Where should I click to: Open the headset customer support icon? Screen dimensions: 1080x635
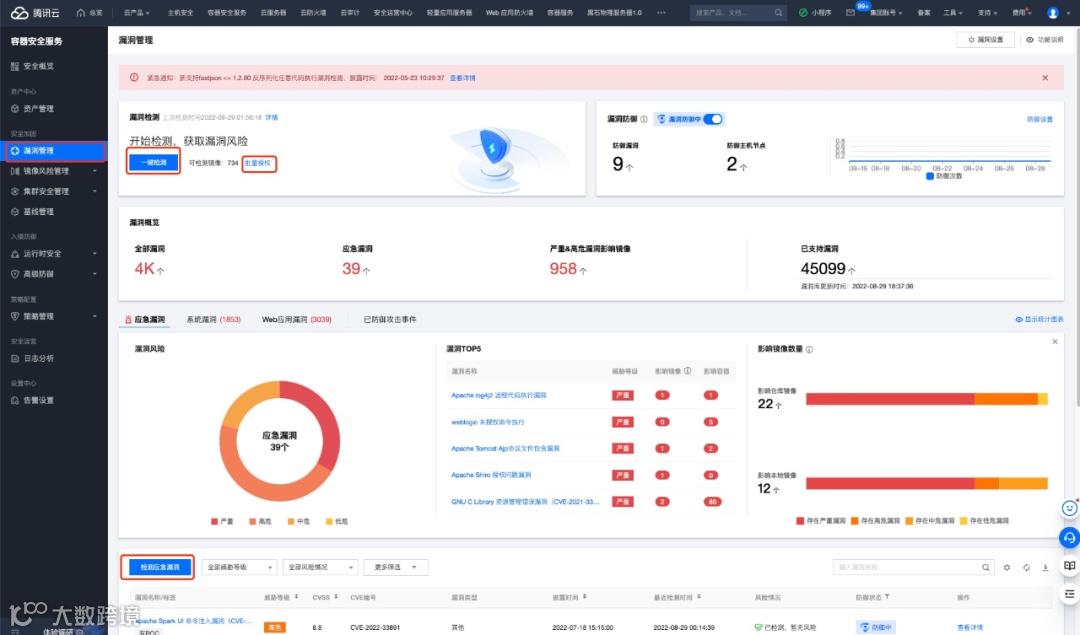click(1069, 538)
